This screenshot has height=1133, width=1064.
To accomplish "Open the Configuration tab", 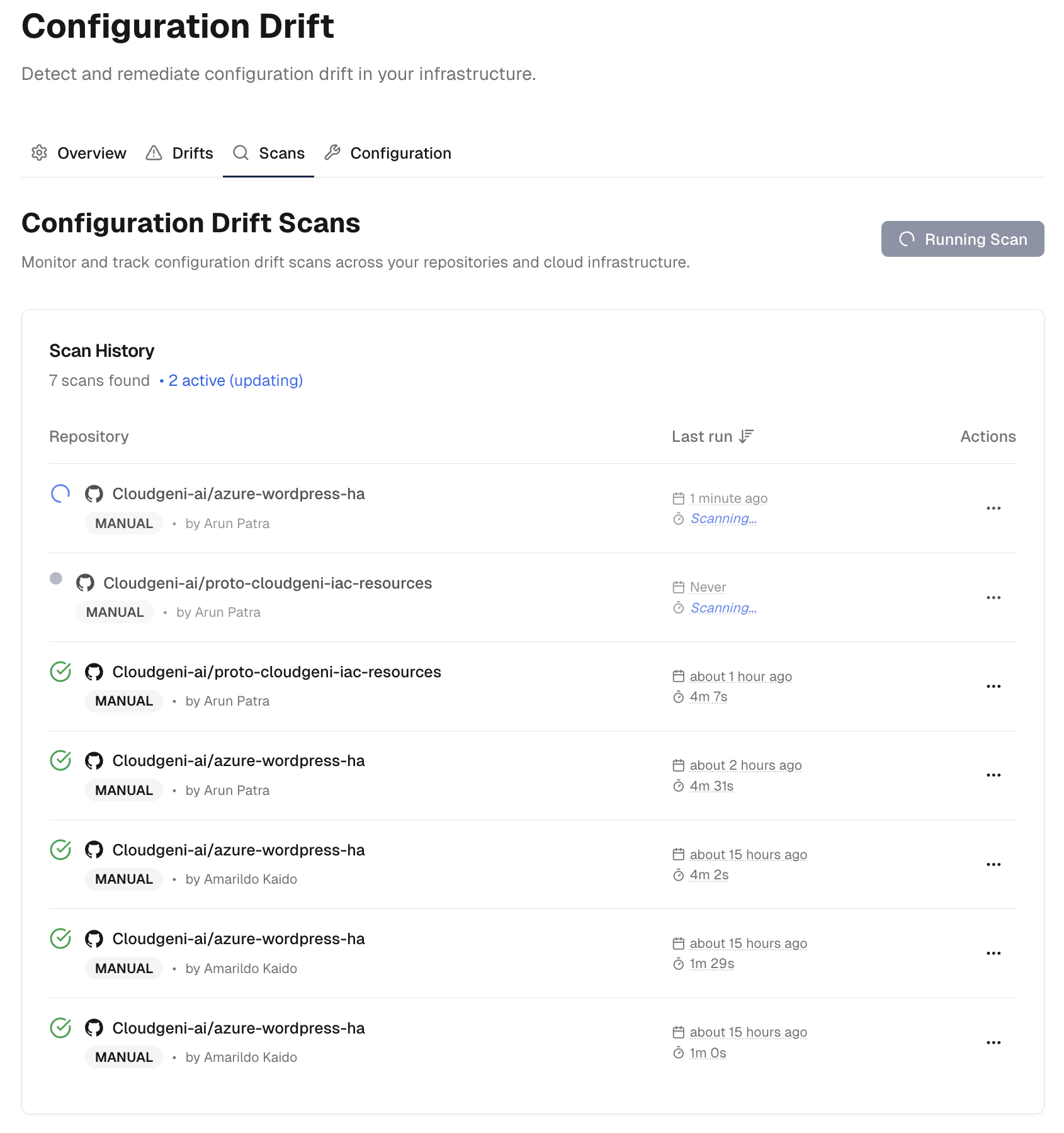I will (388, 153).
